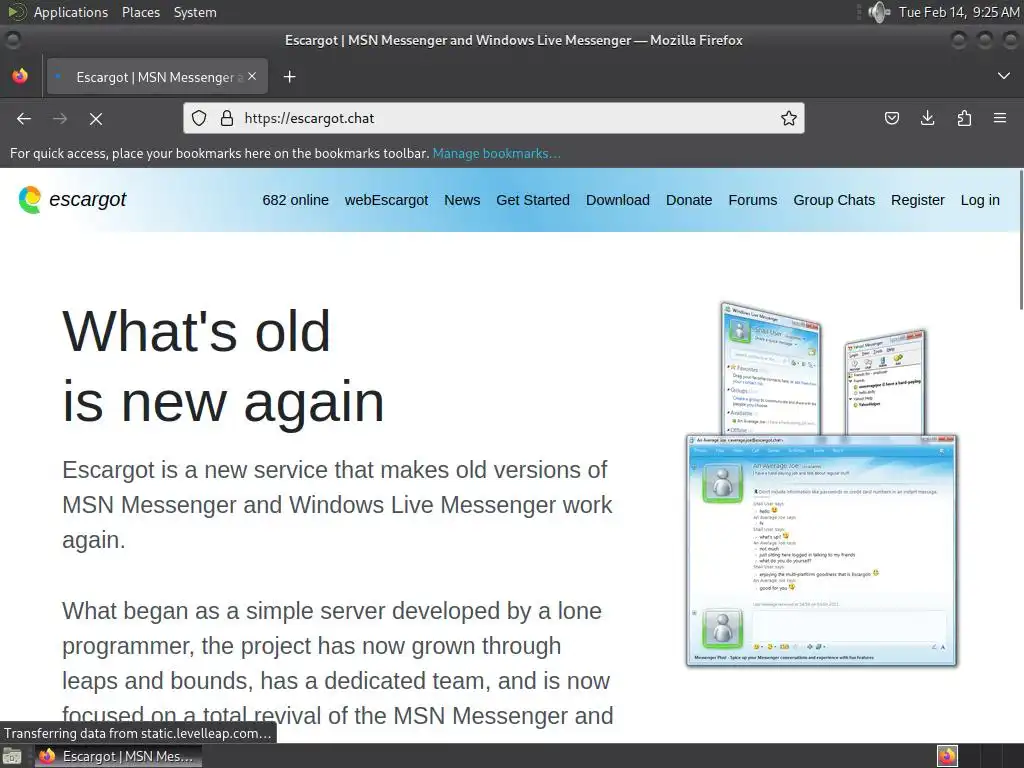Click the escargot brand name text
Image resolution: width=1024 pixels, height=768 pixels.
[x=88, y=199]
